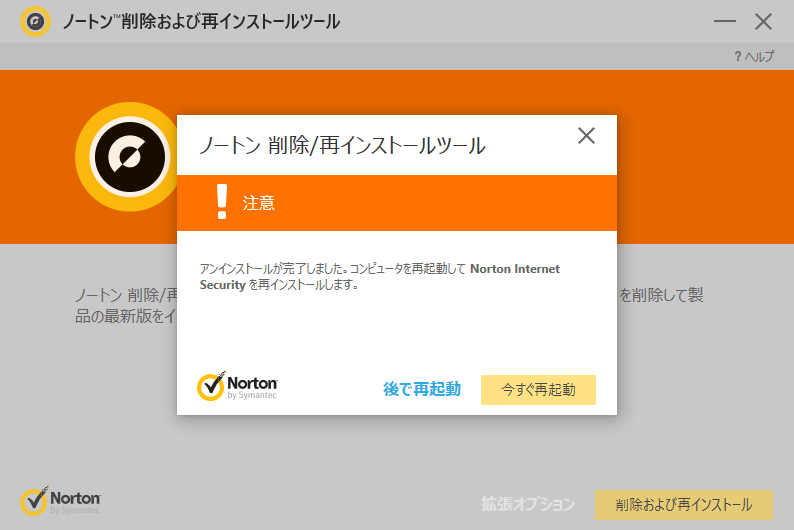794x530 pixels.
Task: Click the Norton logo inside the dialog
Action: (237, 386)
